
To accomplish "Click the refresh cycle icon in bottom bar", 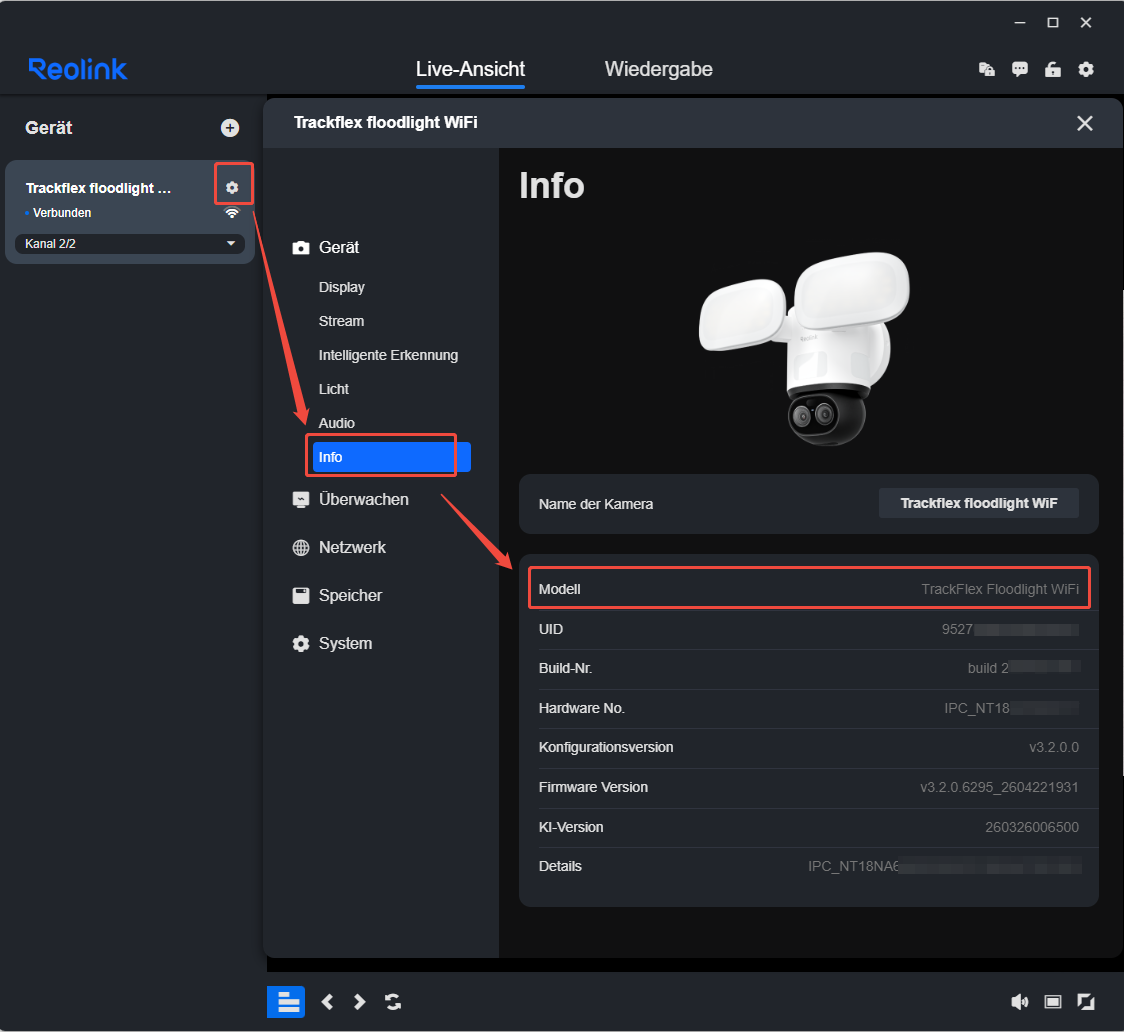I will pyautogui.click(x=393, y=1002).
